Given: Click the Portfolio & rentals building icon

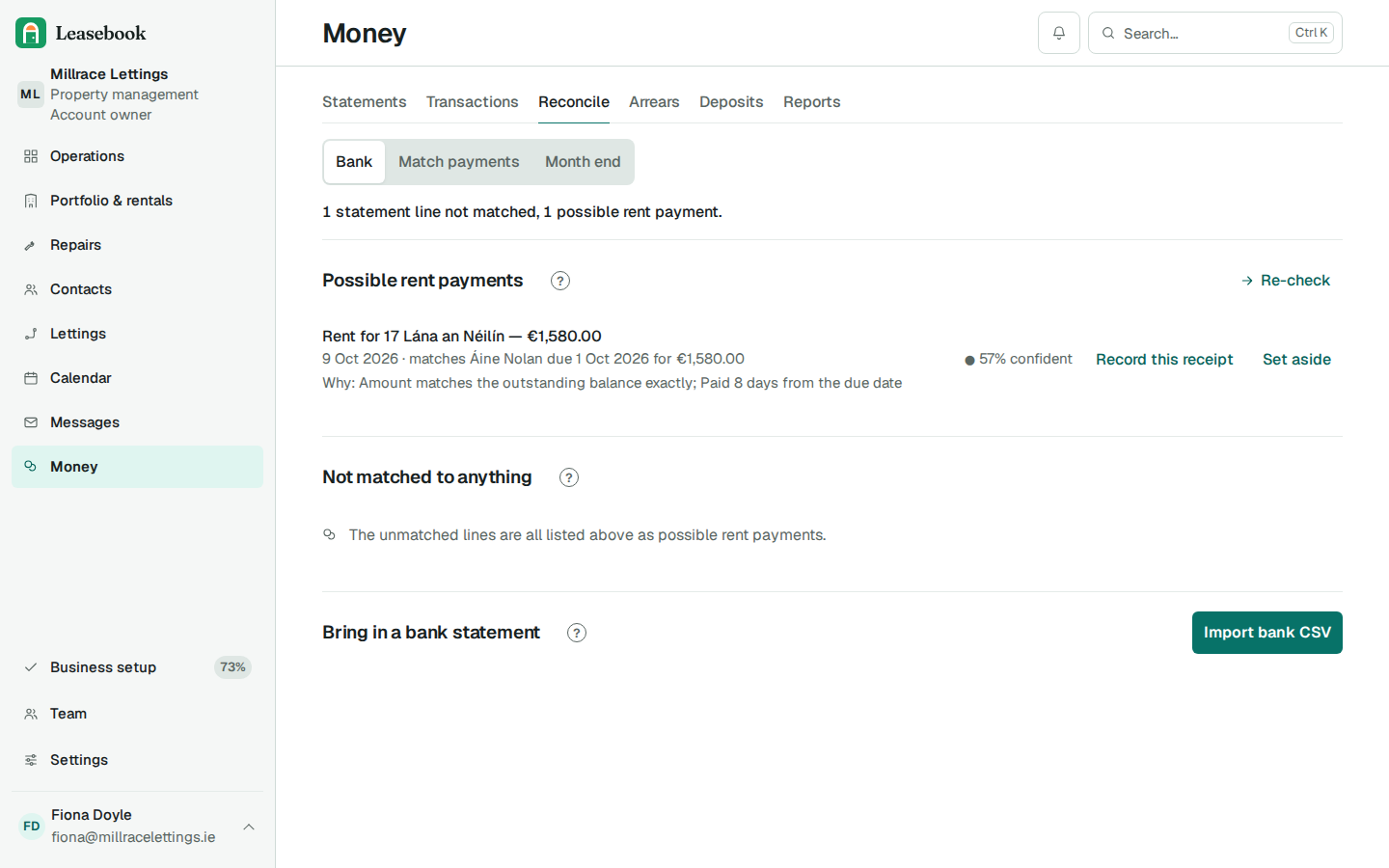Looking at the screenshot, I should point(31,201).
